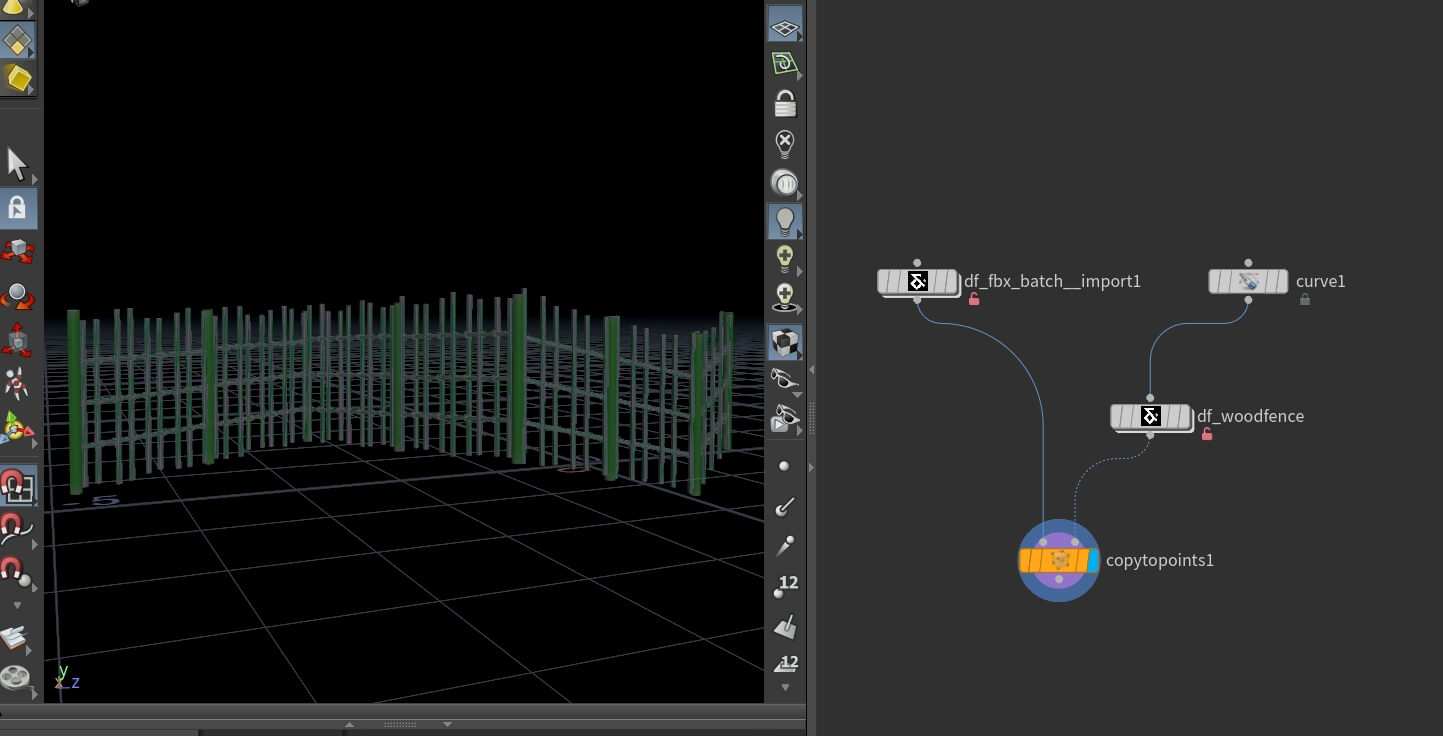Select the curve1 node
This screenshot has width=1443, height=736.
1248,281
